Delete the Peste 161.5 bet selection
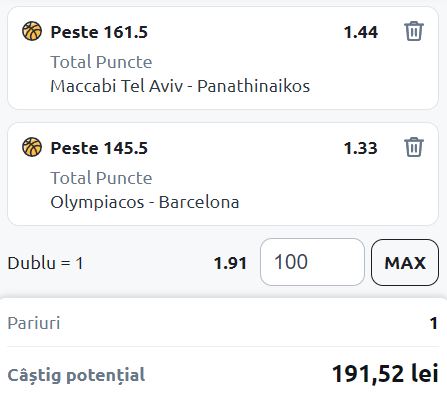The image size is (447, 395). [x=414, y=31]
